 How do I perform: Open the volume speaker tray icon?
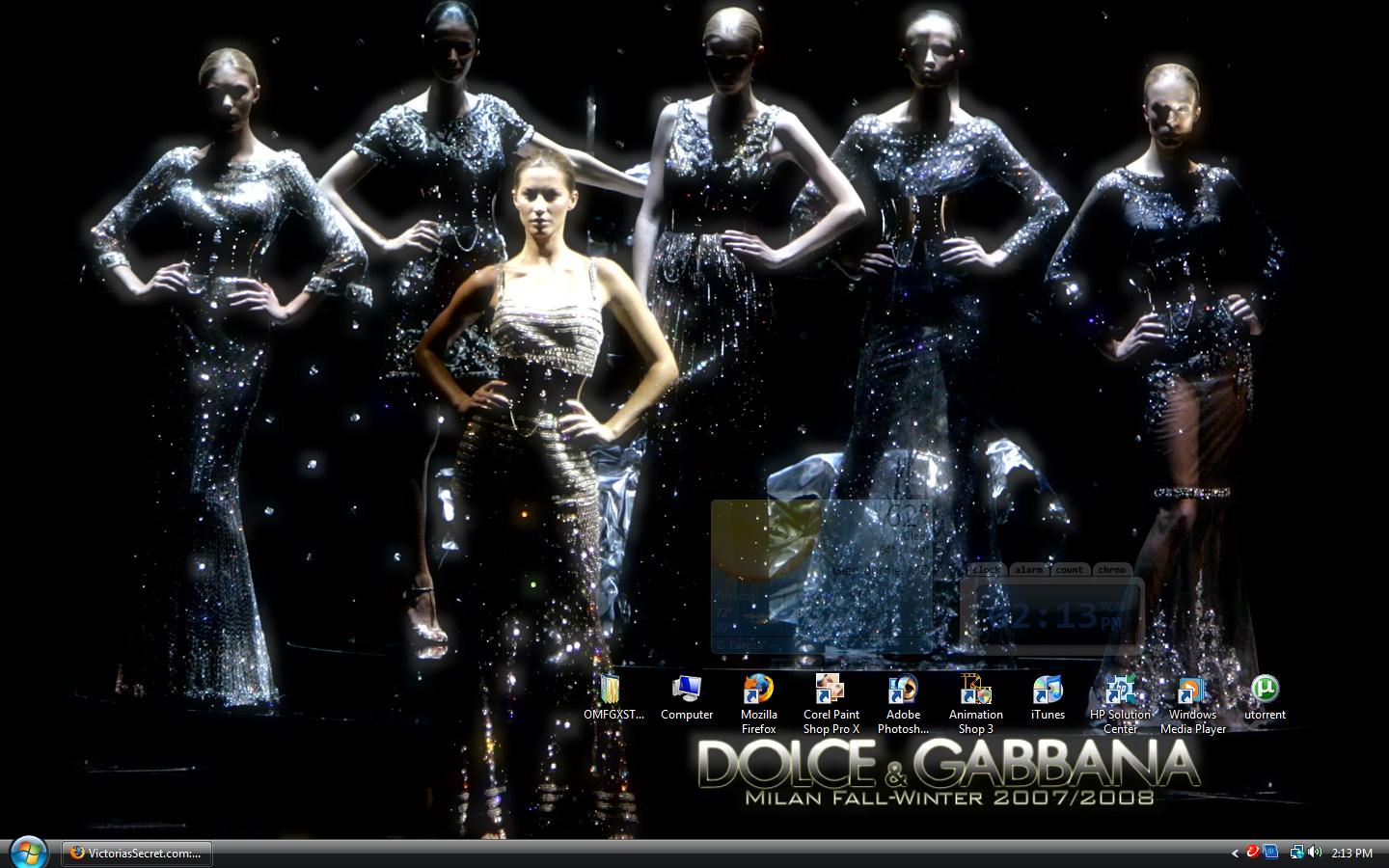coord(1315,853)
